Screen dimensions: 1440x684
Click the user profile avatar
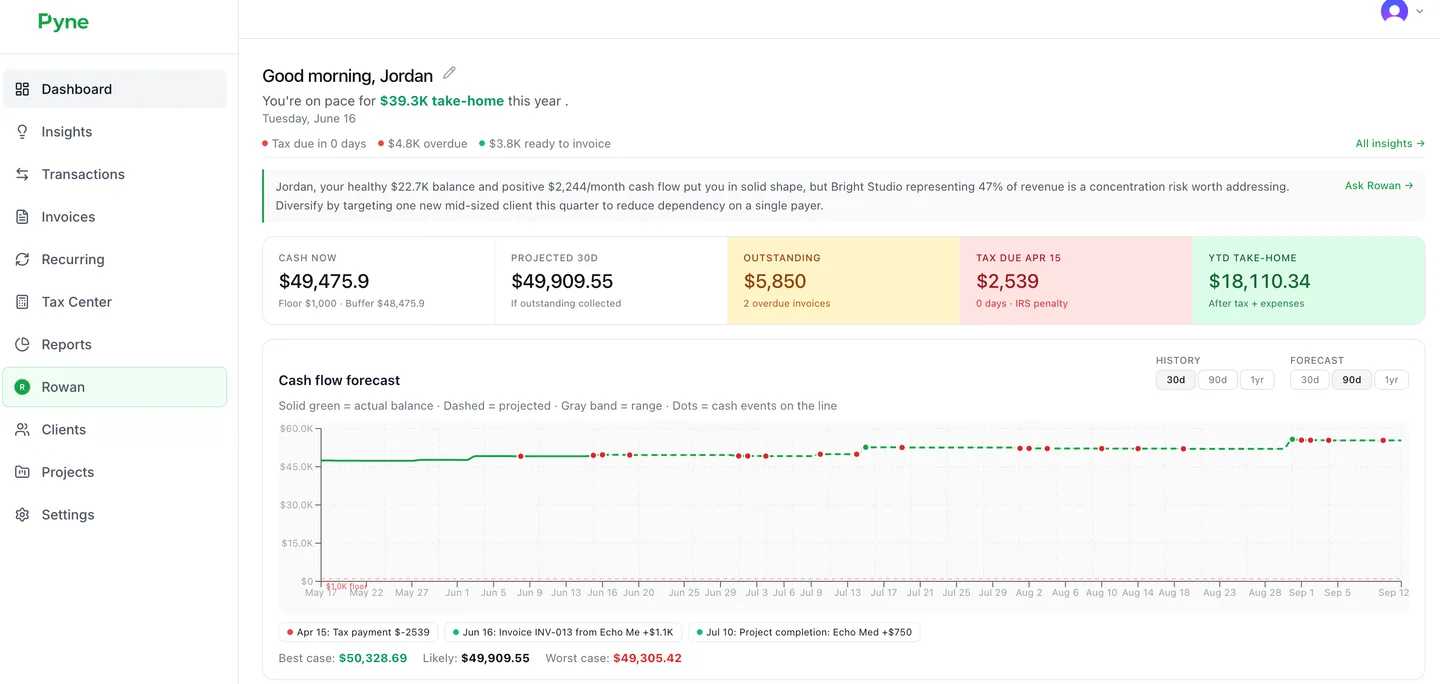[1394, 11]
